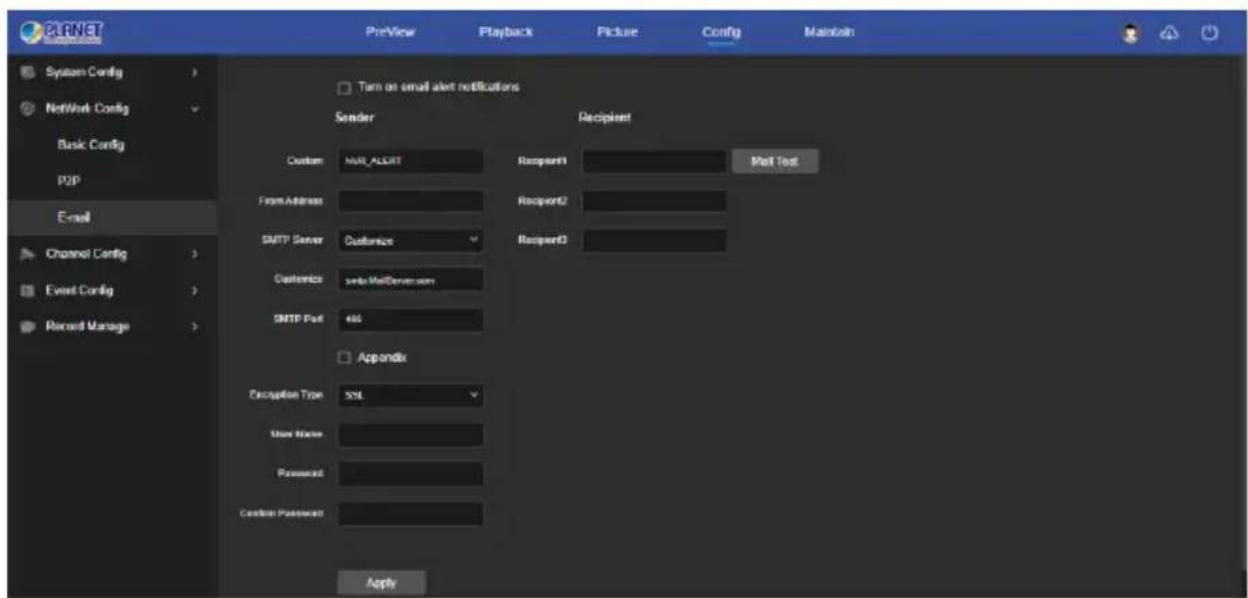
Task: Focus the Password field
Action: pos(410,474)
